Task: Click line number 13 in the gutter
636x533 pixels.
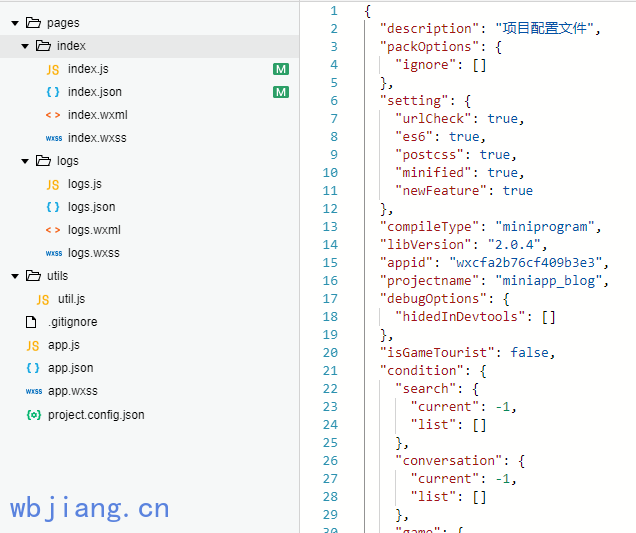Action: click(x=331, y=226)
